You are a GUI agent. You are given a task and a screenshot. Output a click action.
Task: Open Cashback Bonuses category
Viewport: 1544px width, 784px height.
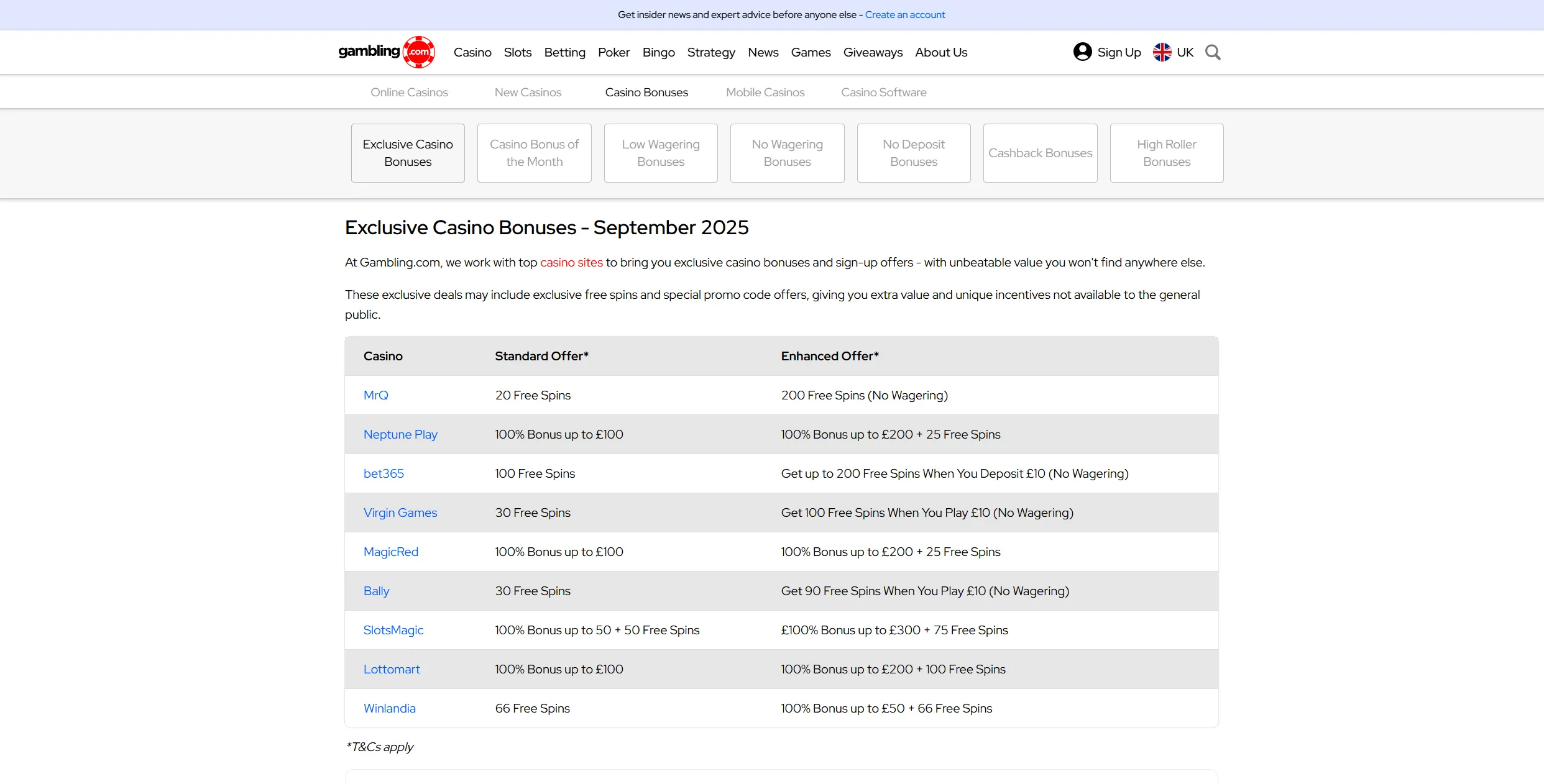pos(1040,153)
